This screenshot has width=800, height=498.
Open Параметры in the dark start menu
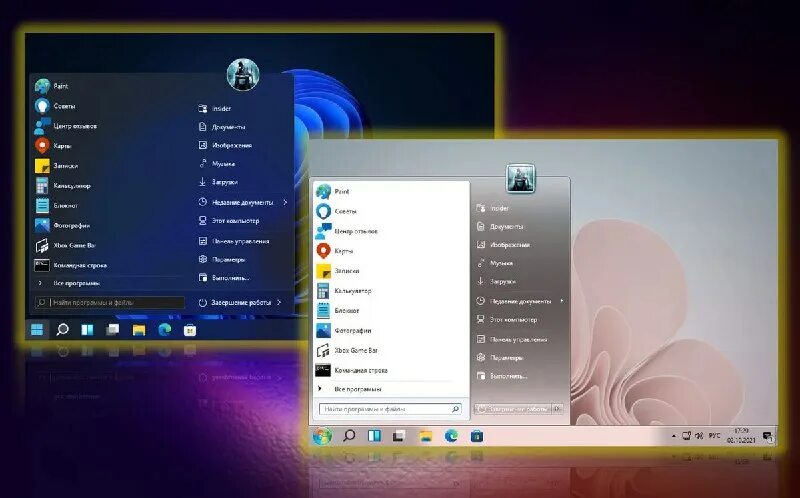(221, 260)
